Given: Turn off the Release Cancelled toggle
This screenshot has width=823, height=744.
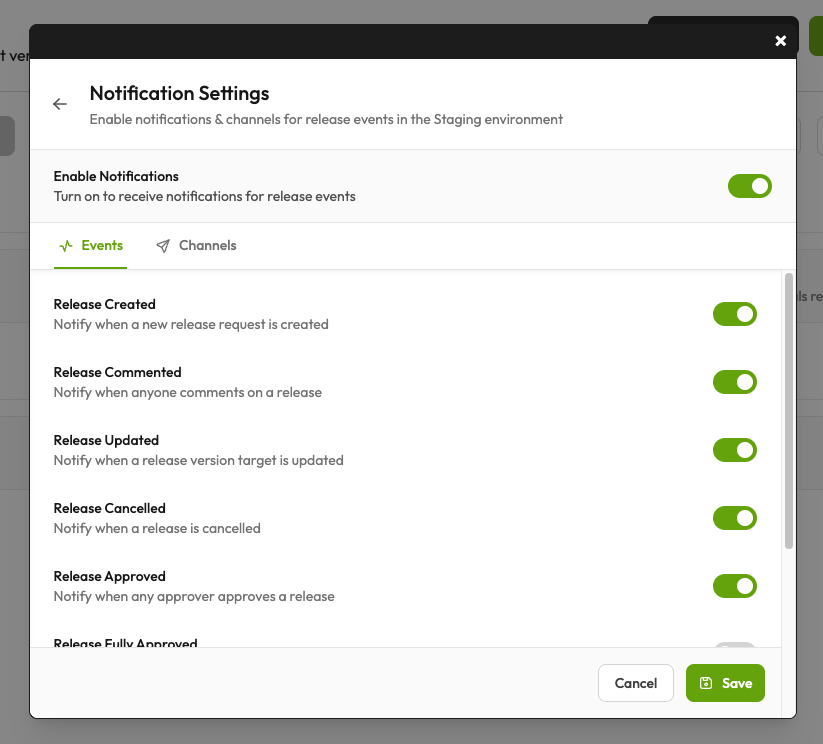Looking at the screenshot, I should click(735, 518).
